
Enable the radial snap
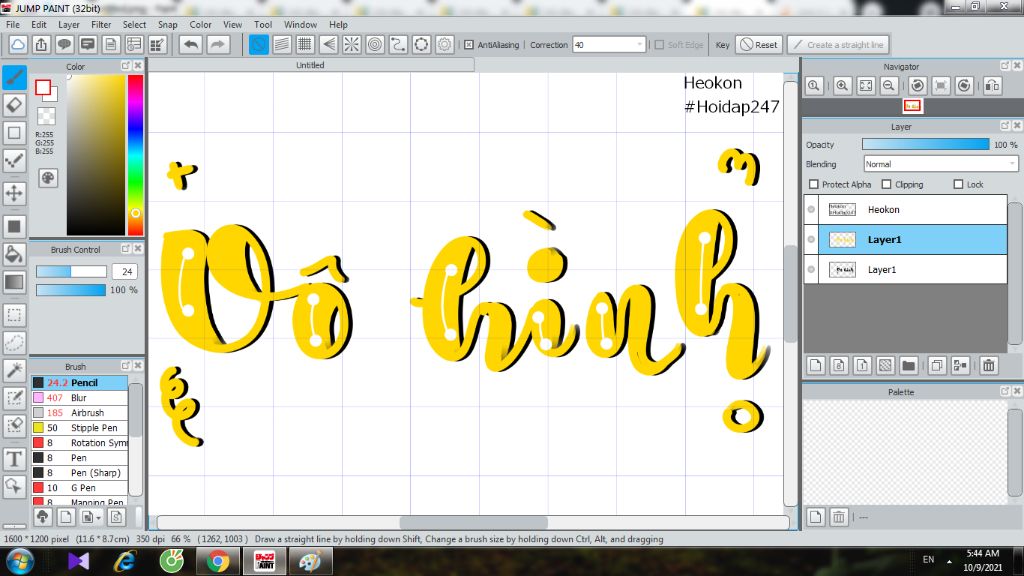point(351,44)
